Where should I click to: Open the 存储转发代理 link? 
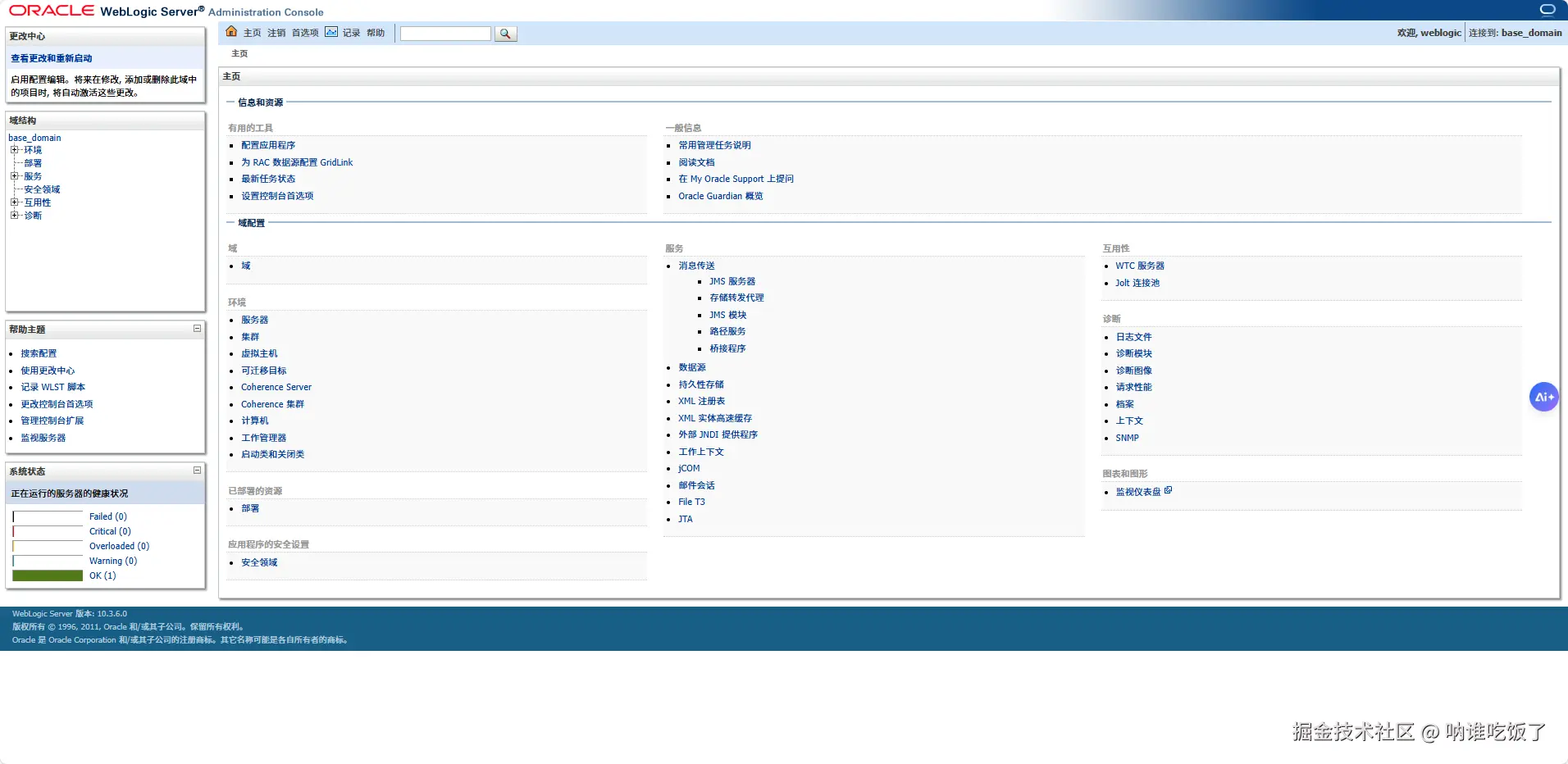pos(736,298)
